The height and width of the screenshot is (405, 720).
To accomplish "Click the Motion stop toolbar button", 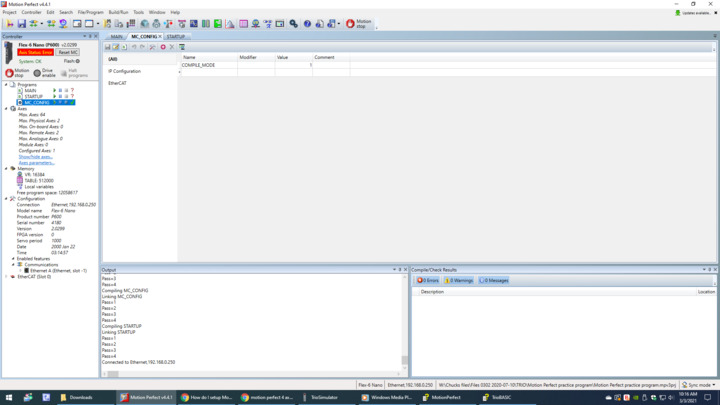I will point(359,23).
